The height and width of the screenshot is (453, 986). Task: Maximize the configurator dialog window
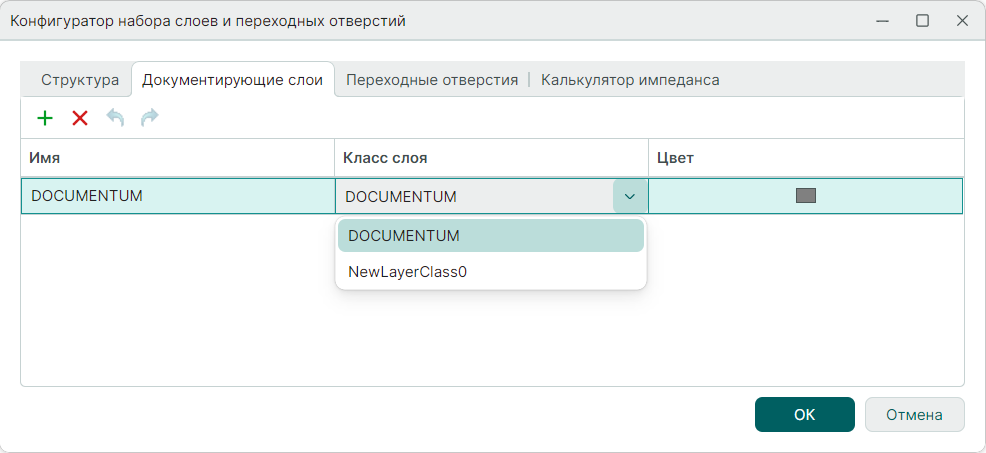tap(922, 21)
